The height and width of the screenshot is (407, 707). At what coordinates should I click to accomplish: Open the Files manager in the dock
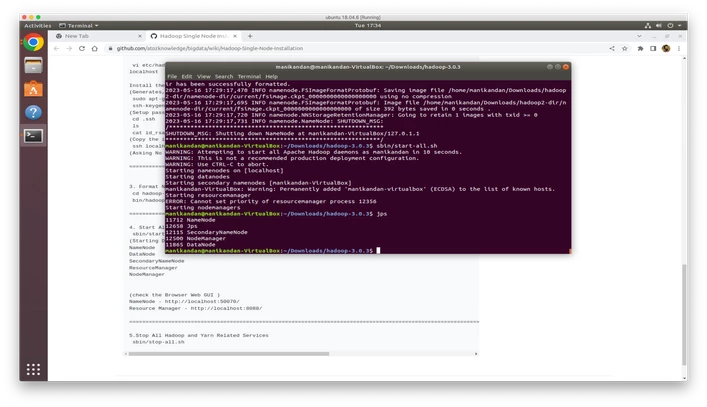33,66
